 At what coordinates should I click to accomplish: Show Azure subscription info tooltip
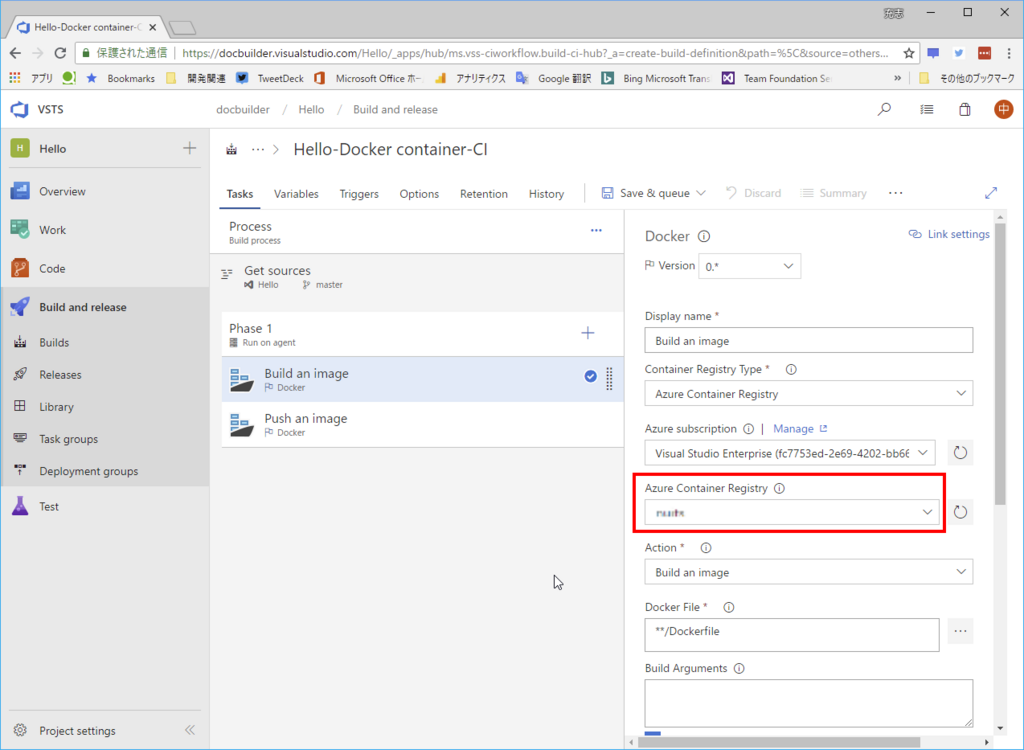[748, 429]
